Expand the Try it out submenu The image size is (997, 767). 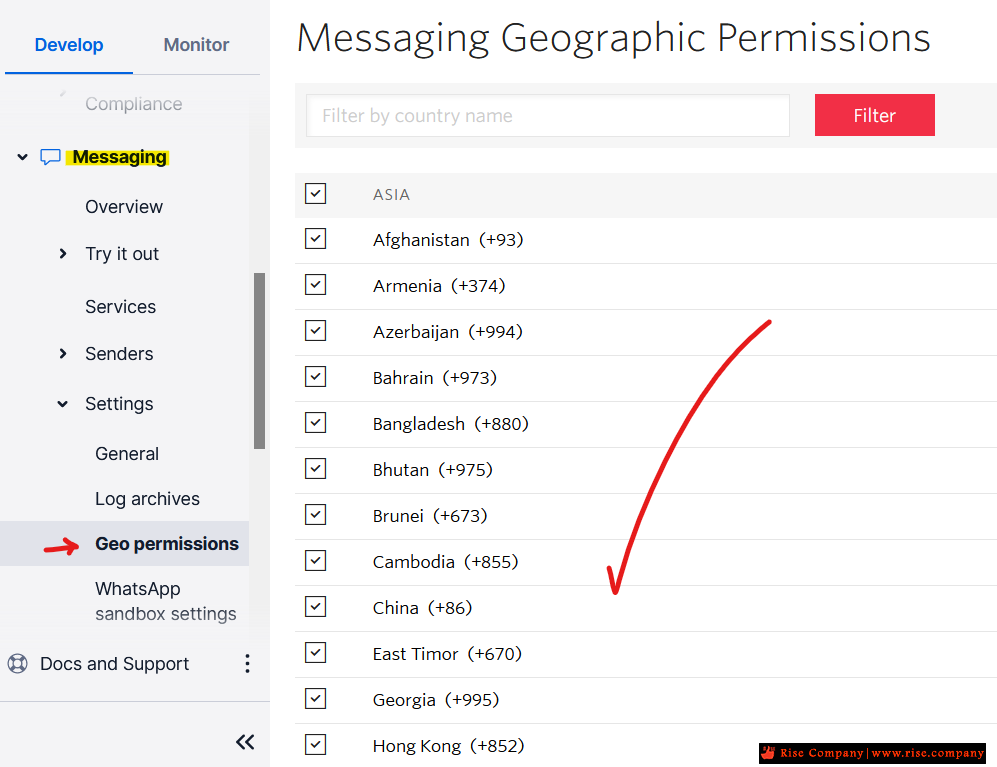tap(63, 254)
